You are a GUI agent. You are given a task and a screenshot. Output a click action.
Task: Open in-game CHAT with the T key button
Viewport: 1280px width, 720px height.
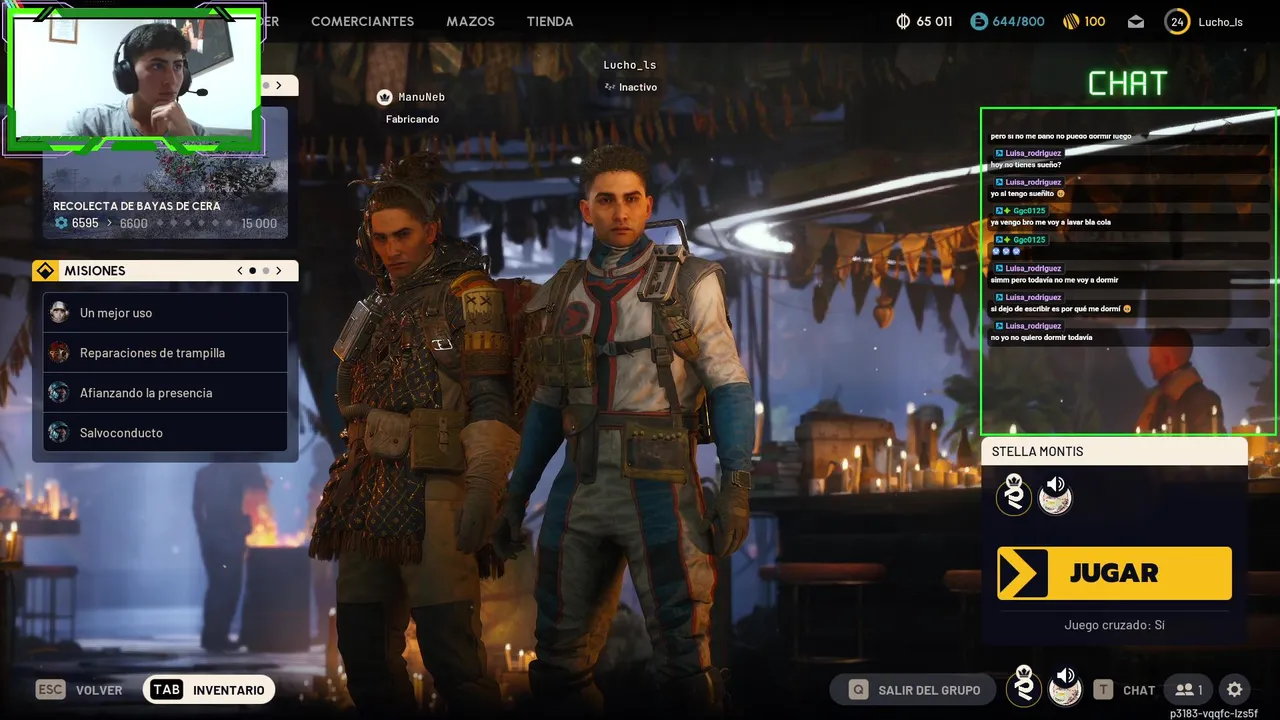coord(1125,690)
